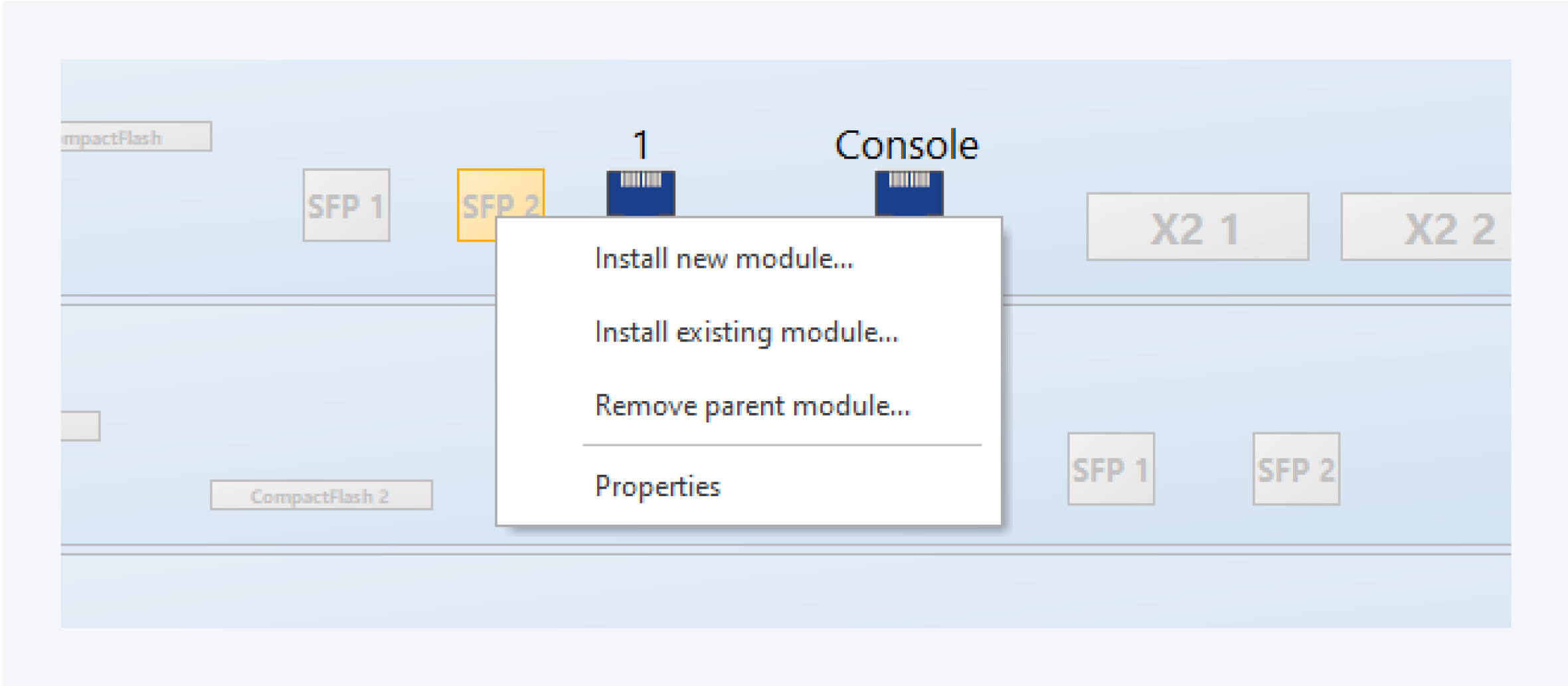This screenshot has width=1568, height=686.
Task: Choose Install new module... from context menu
Action: tap(723, 258)
